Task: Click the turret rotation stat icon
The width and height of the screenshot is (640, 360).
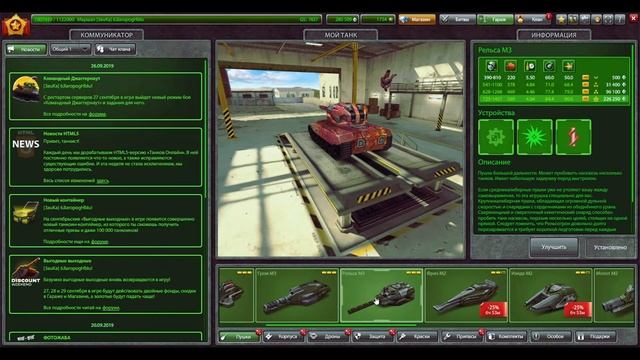Action: (549, 66)
